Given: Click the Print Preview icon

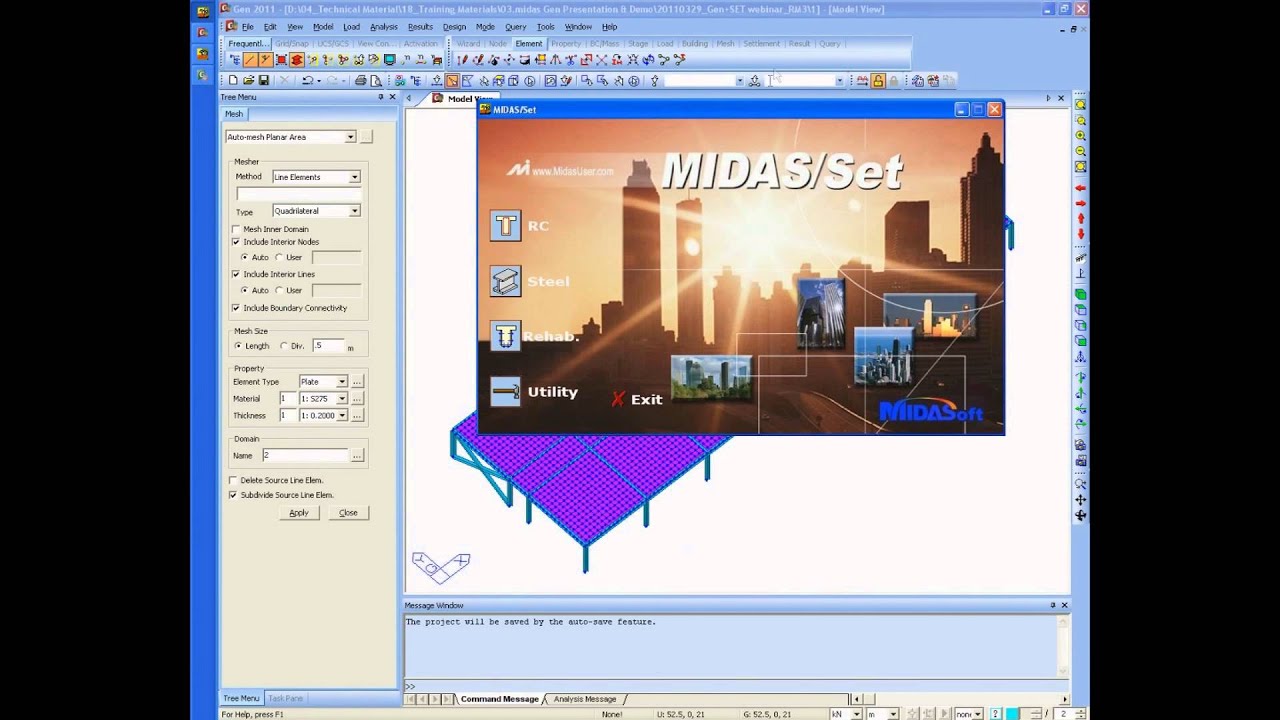Looking at the screenshot, I should click(x=376, y=80).
